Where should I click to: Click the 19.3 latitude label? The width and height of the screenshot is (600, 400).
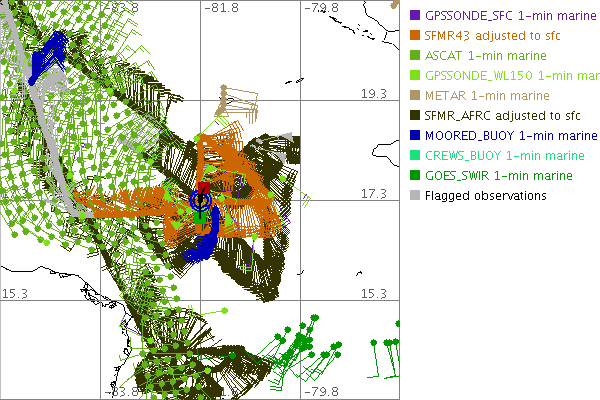pos(373,93)
